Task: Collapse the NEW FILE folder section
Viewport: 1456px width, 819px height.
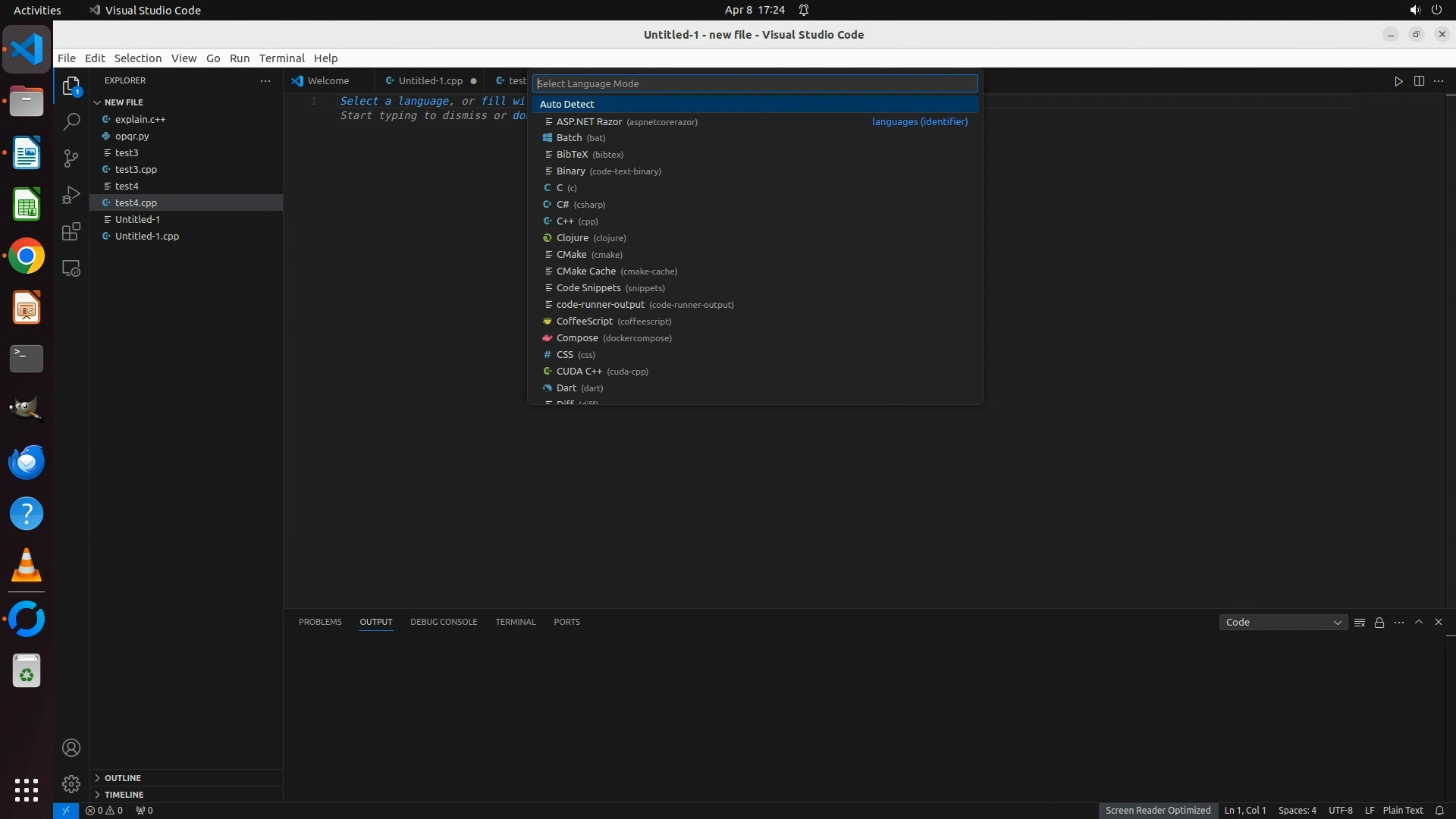Action: coord(124,102)
